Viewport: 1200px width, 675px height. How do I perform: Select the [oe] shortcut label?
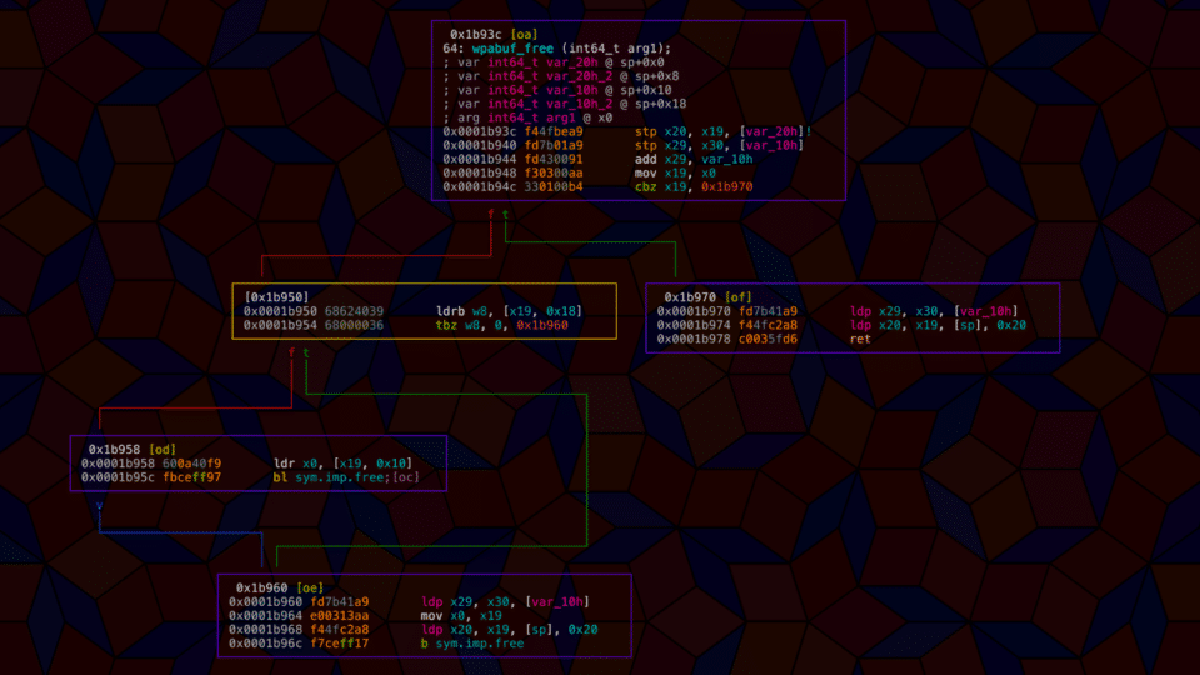[x=310, y=588]
